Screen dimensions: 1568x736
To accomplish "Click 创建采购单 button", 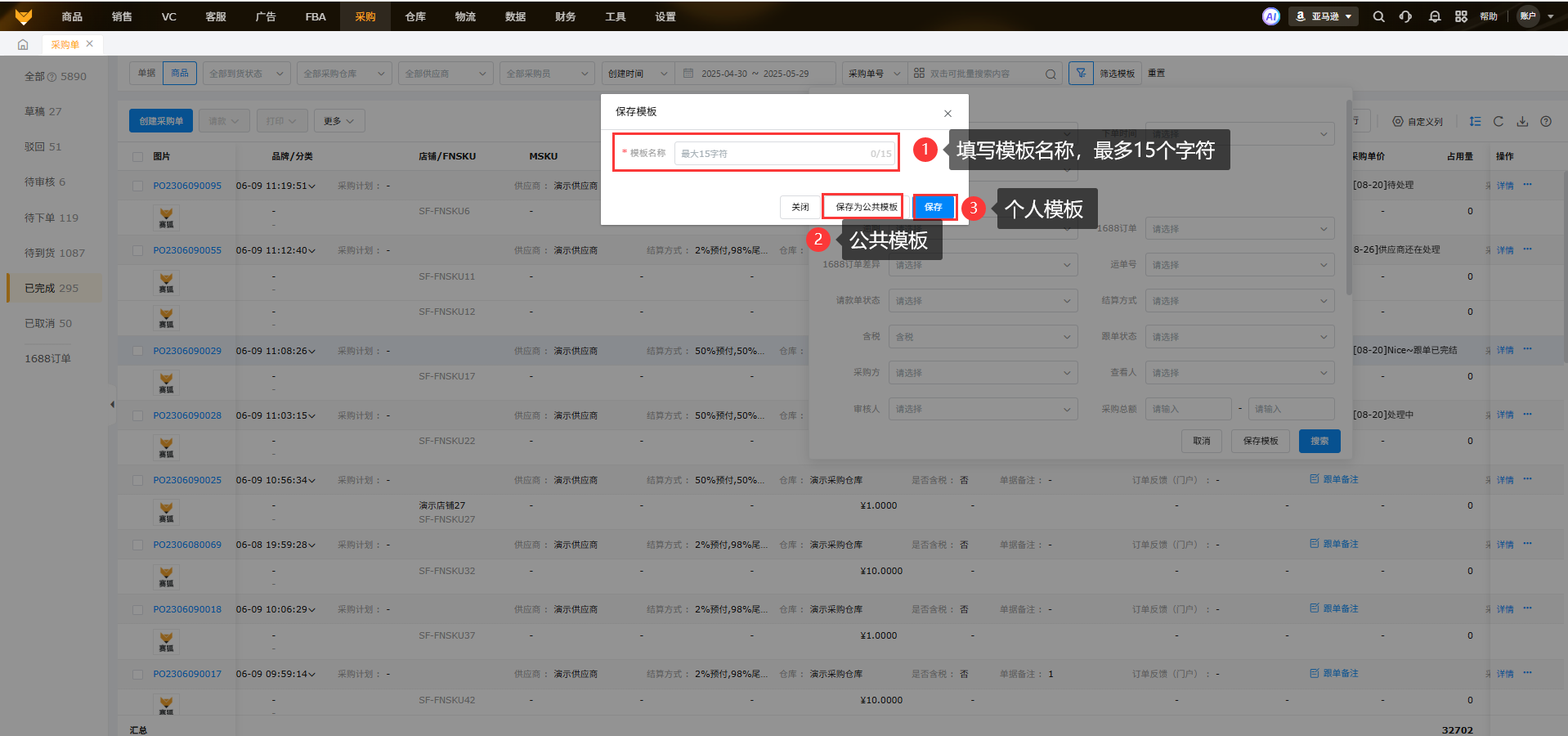I will pyautogui.click(x=161, y=121).
